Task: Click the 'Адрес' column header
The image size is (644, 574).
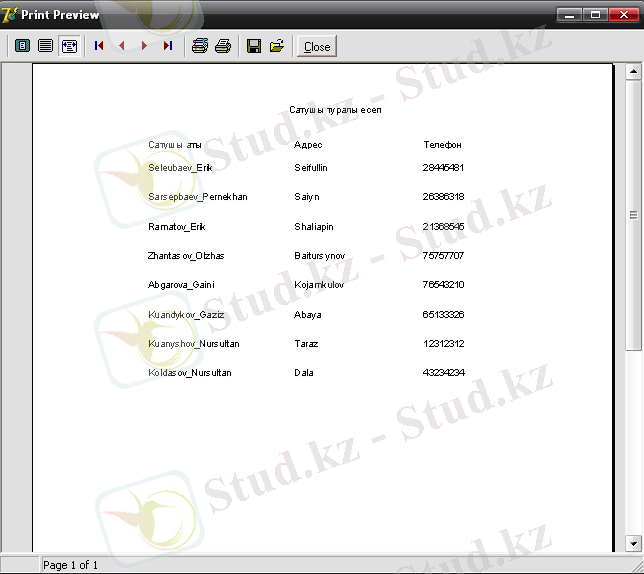Action: pyautogui.click(x=308, y=145)
